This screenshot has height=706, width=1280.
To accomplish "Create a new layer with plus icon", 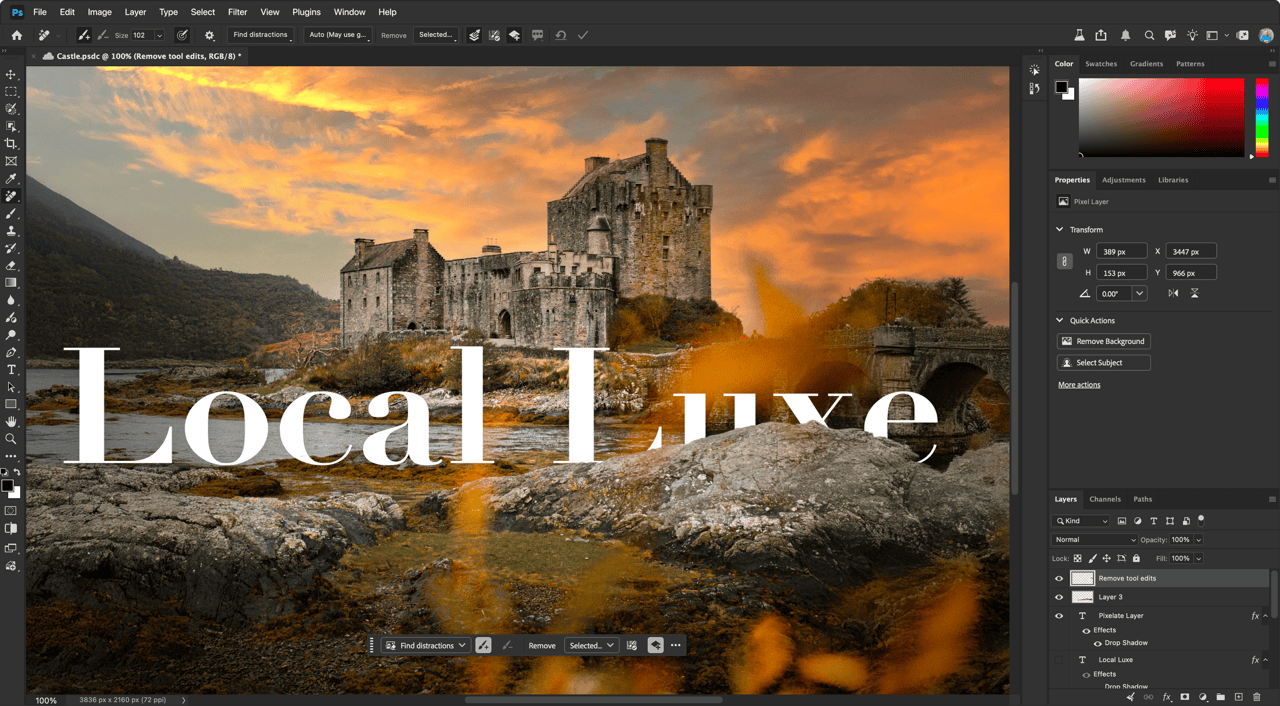I will point(1238,697).
